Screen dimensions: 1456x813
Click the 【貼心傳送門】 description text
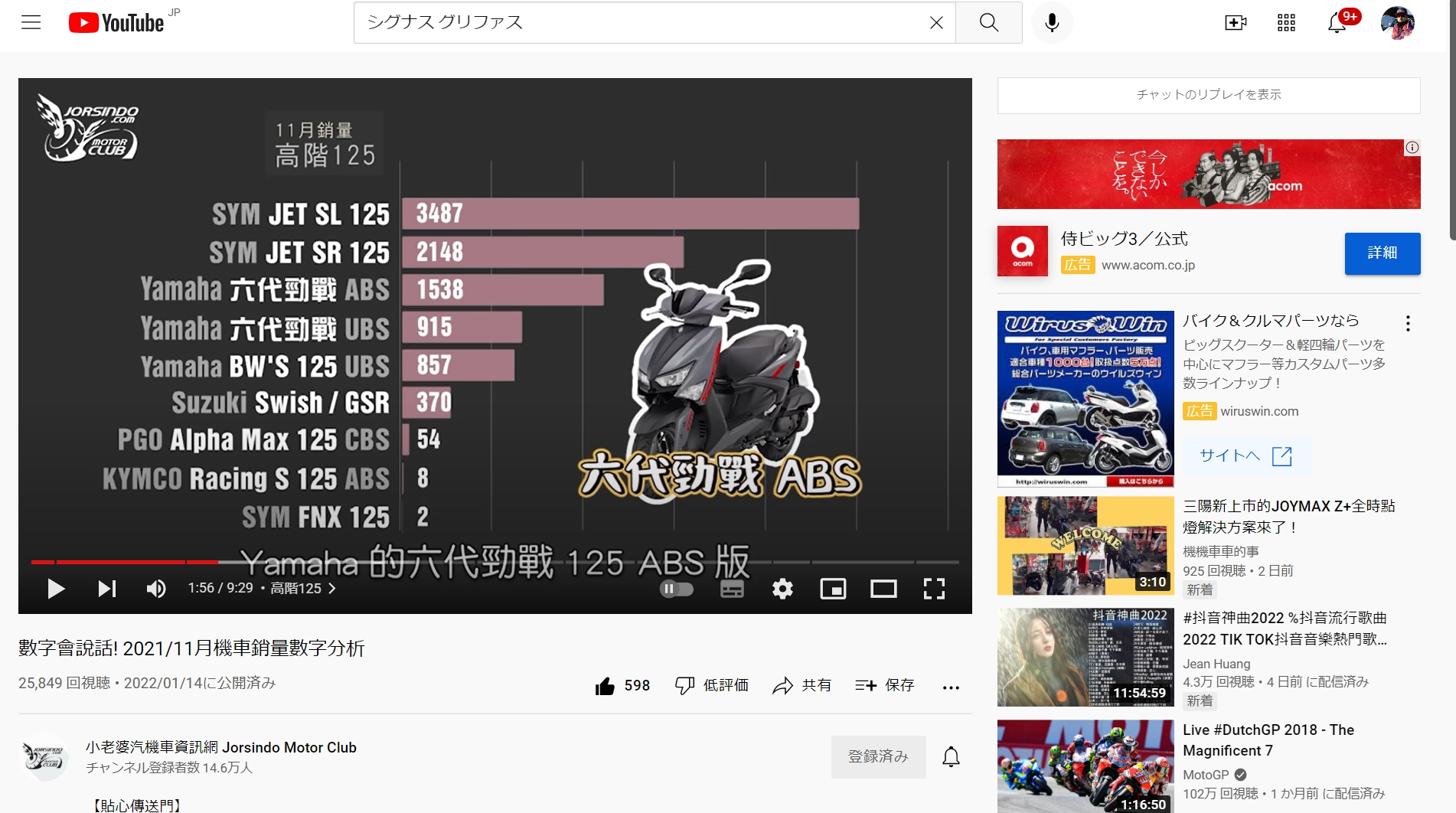tap(137, 805)
